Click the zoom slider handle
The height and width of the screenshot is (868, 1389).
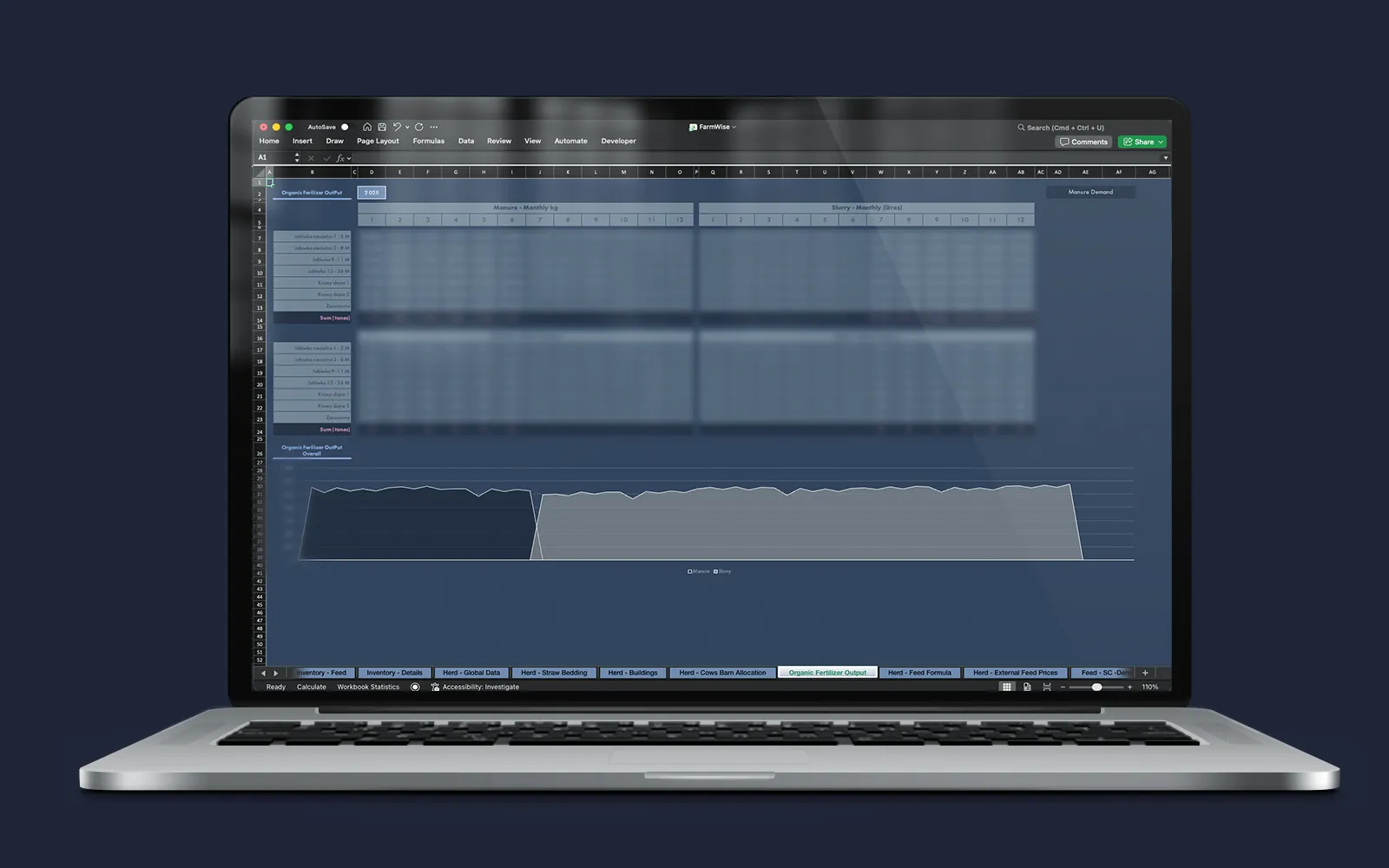point(1097,687)
